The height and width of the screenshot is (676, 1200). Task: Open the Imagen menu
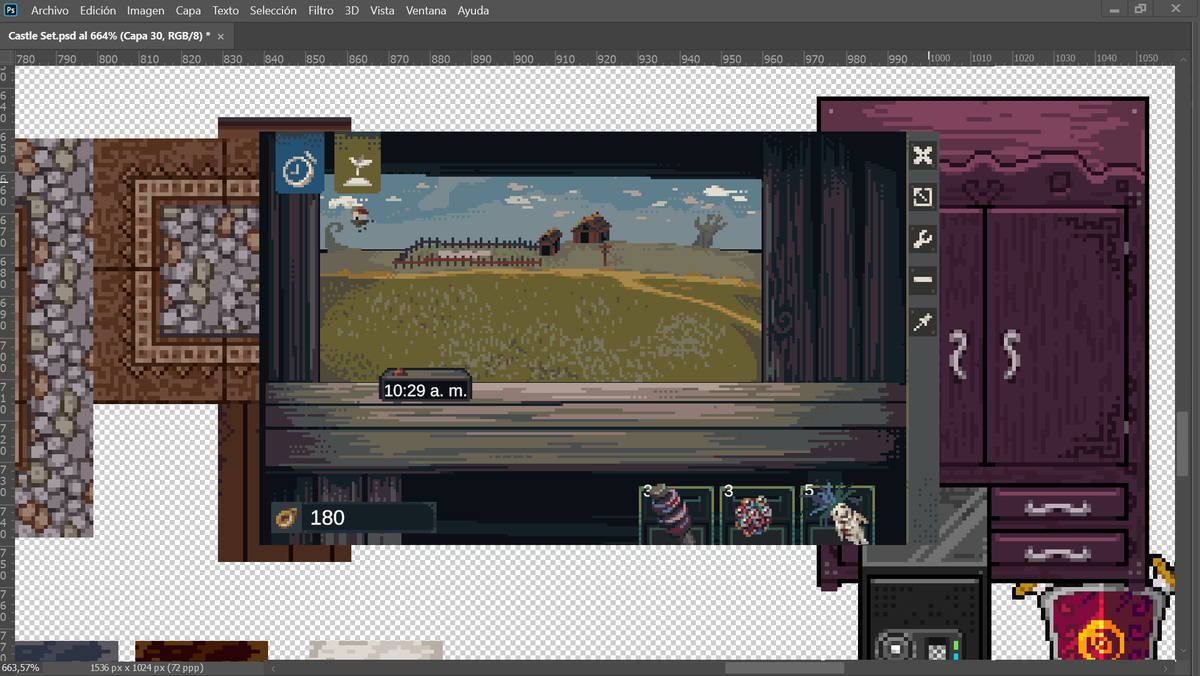point(145,10)
